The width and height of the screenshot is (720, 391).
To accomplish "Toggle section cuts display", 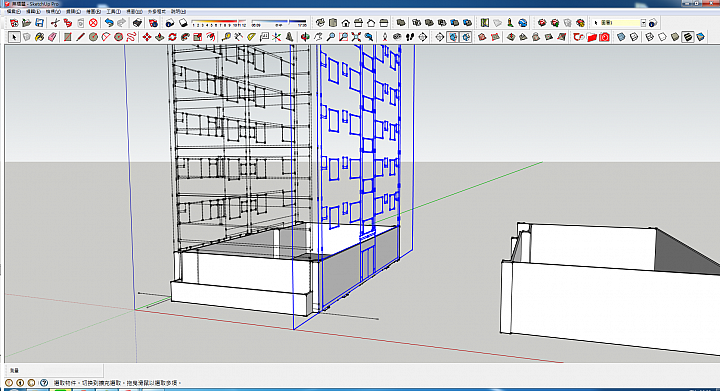I will click(466, 37).
